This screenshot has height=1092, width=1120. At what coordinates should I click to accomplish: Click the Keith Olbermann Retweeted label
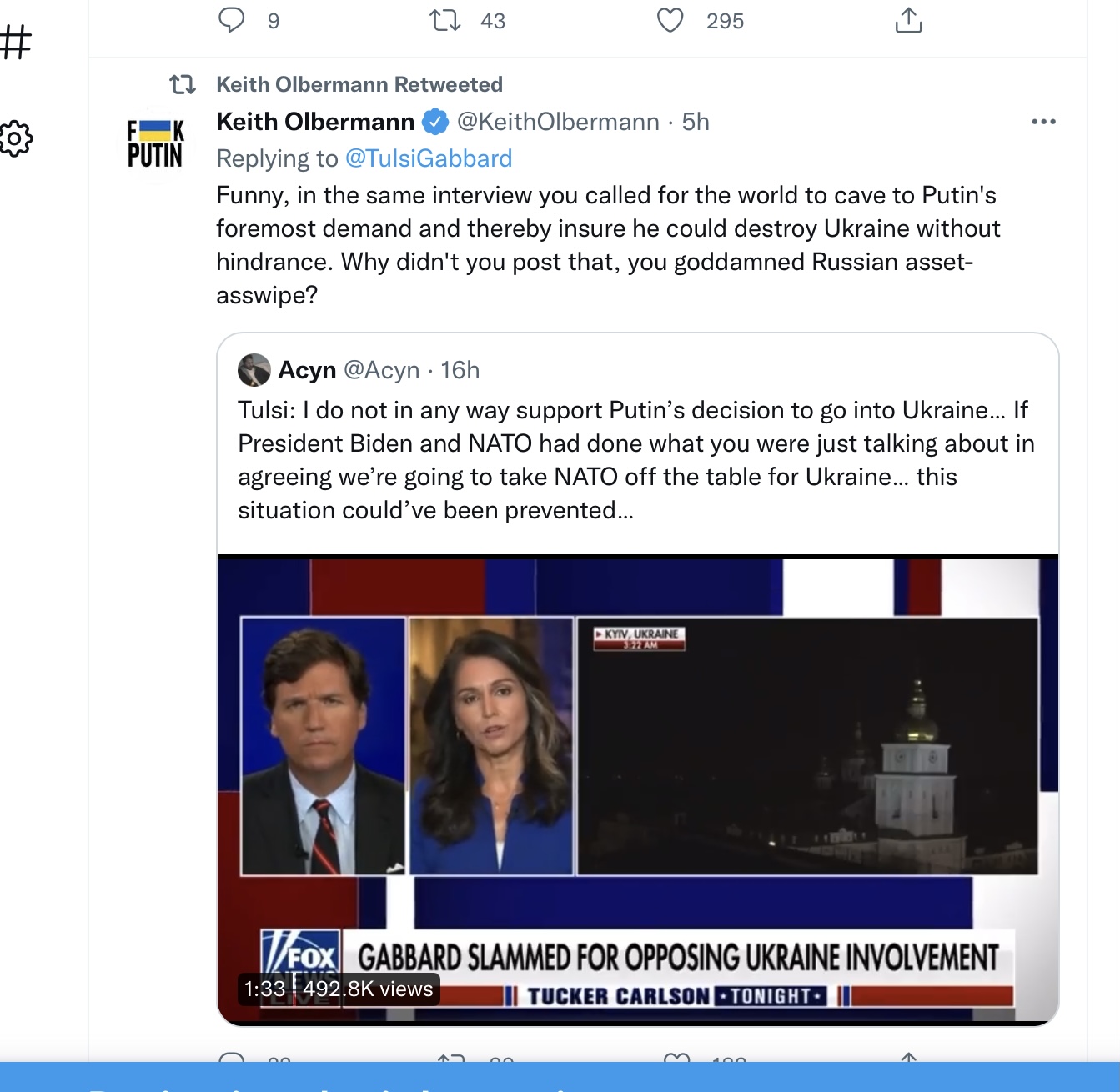pyautogui.click(x=359, y=84)
